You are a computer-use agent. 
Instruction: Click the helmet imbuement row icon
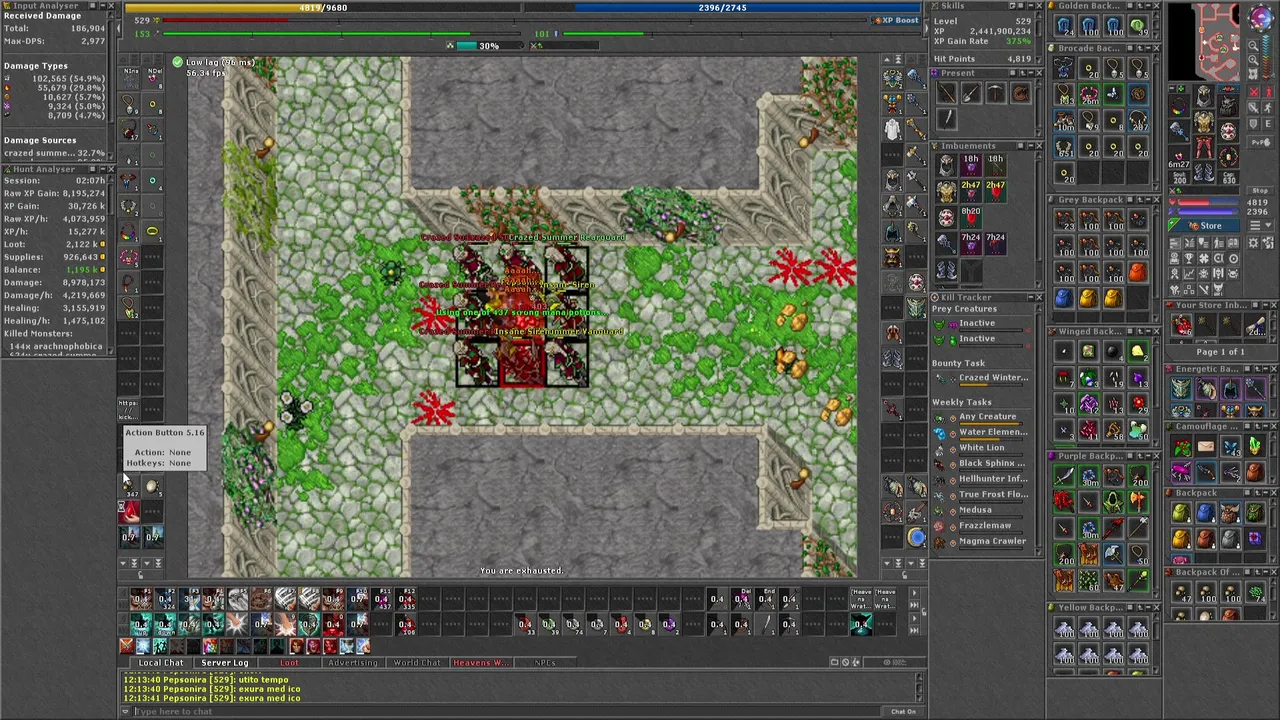click(946, 165)
